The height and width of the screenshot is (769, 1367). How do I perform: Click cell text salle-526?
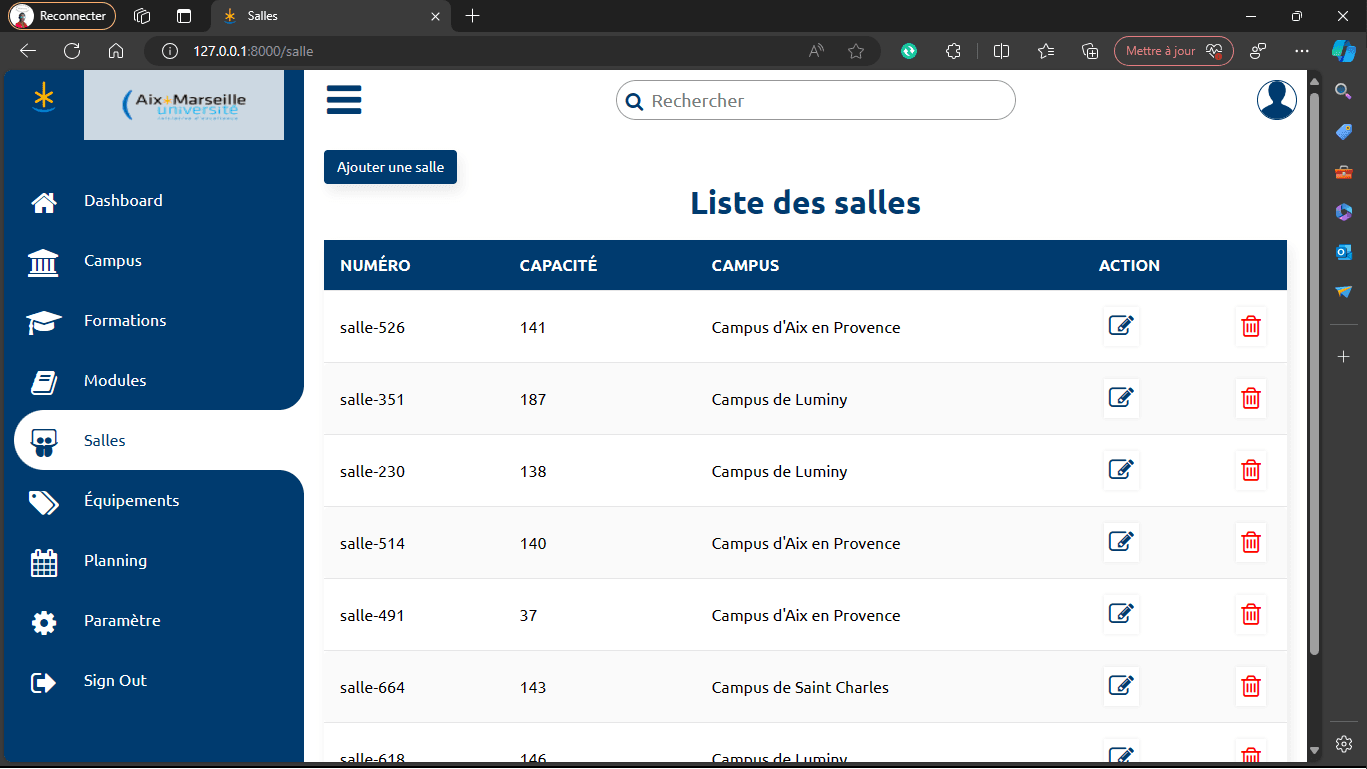(372, 327)
